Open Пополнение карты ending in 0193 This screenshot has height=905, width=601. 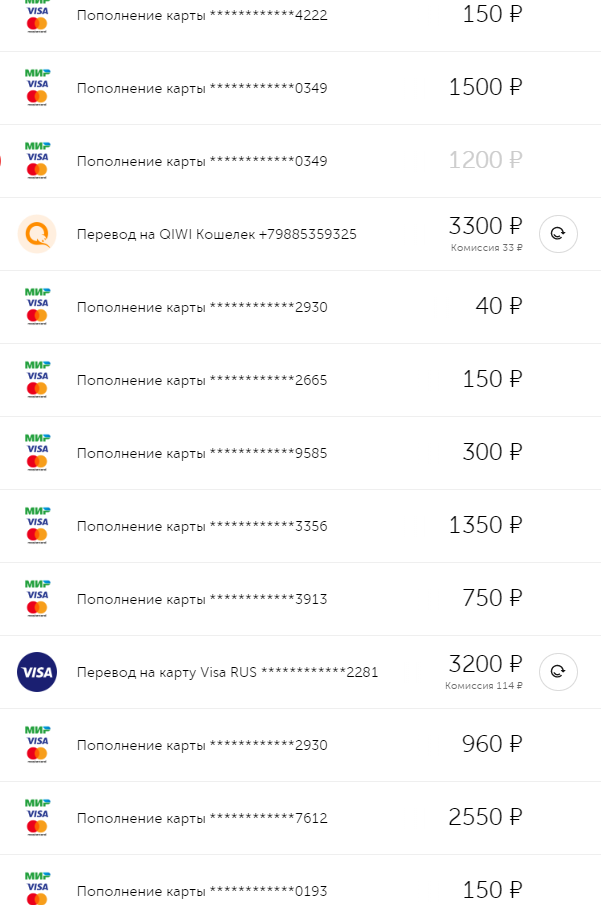pos(201,892)
